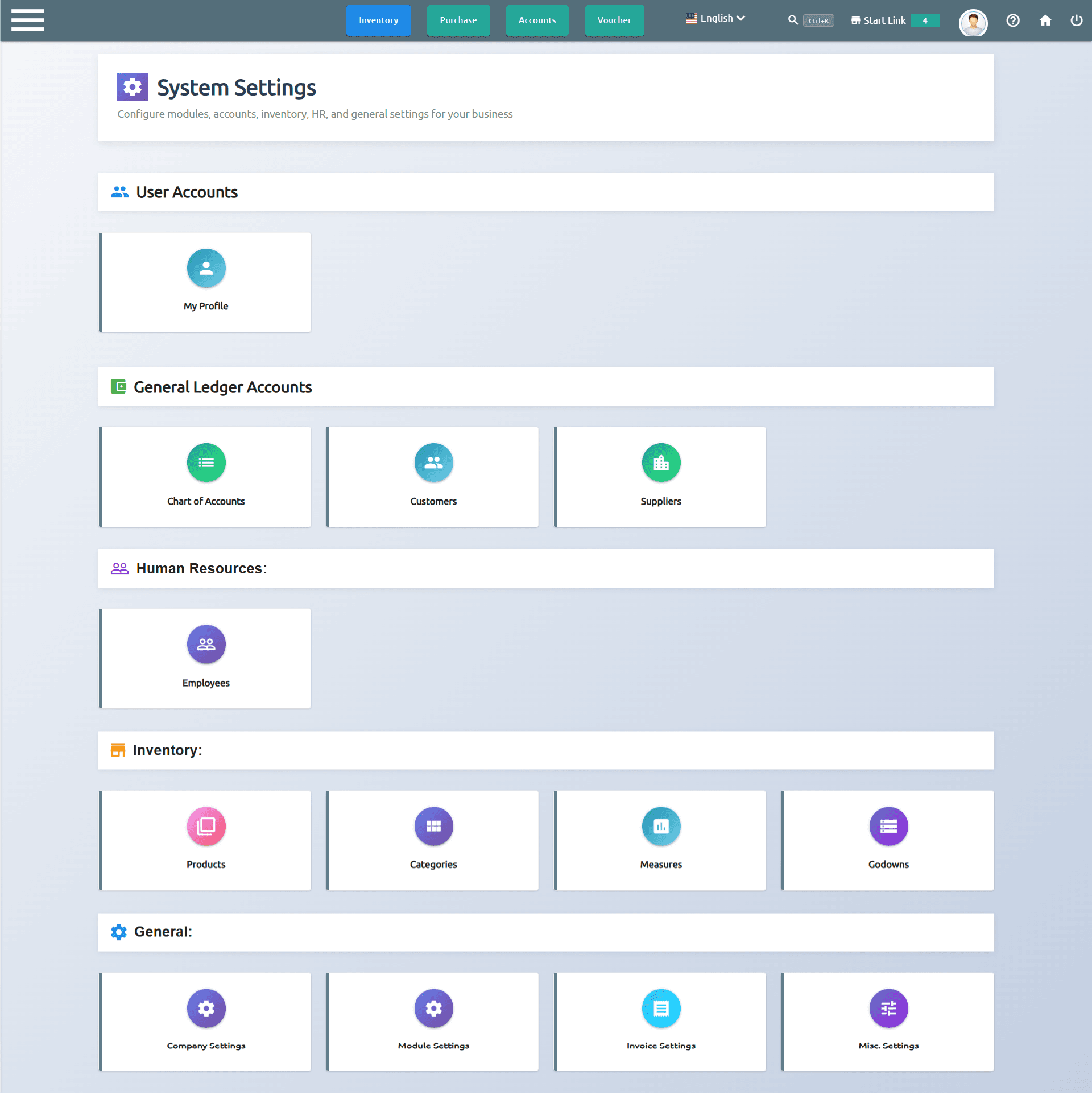Image resolution: width=1092 pixels, height=1095 pixels.
Task: Click the Godowns icon
Action: 888,826
